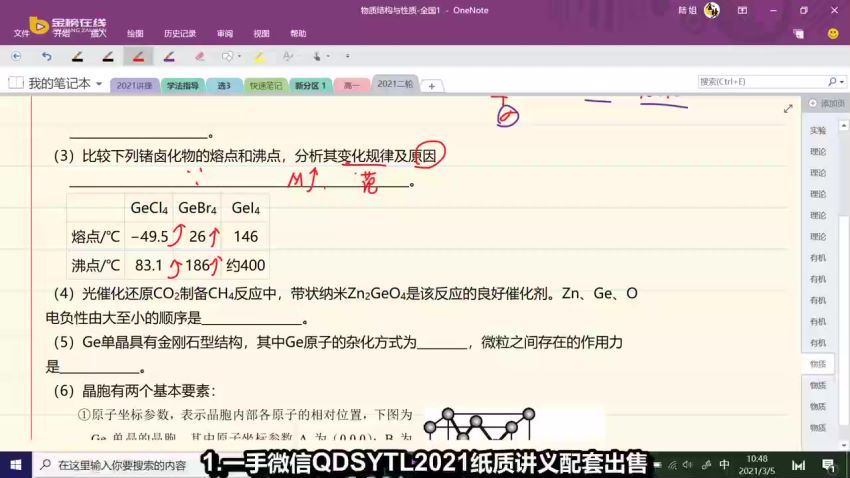
Task: Click the volume speaker tray icon
Action: pyautogui.click(x=688, y=465)
